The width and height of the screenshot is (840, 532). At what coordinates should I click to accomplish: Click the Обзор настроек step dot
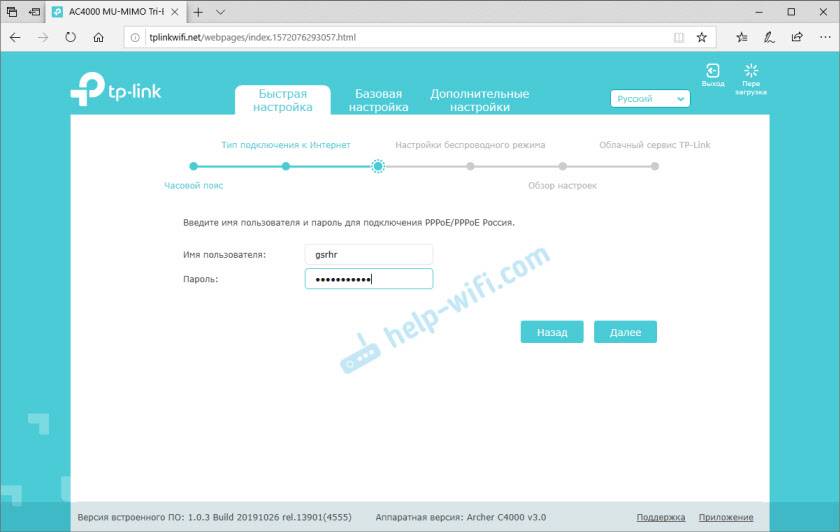tap(562, 166)
